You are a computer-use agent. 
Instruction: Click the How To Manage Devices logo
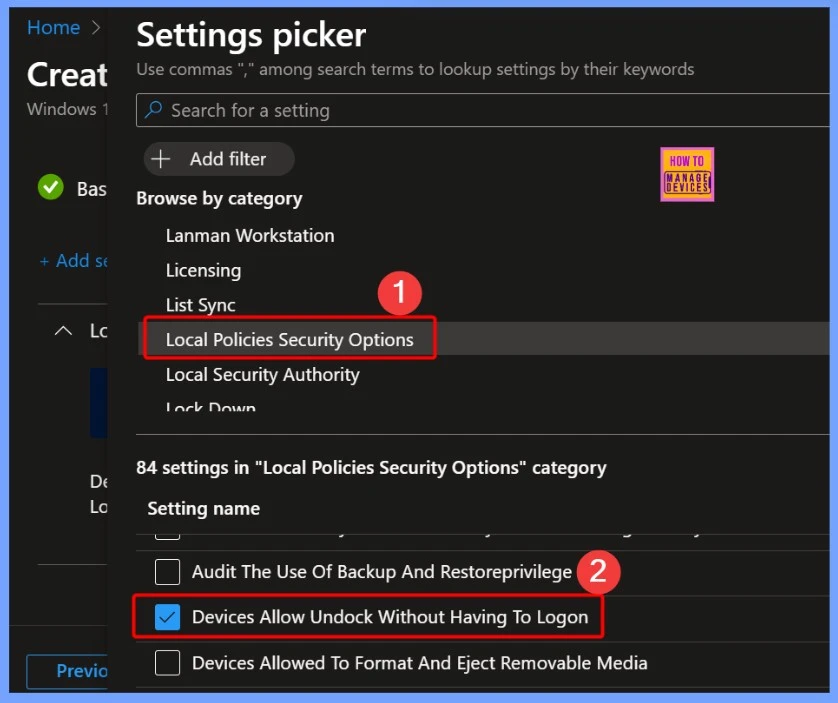click(x=687, y=175)
